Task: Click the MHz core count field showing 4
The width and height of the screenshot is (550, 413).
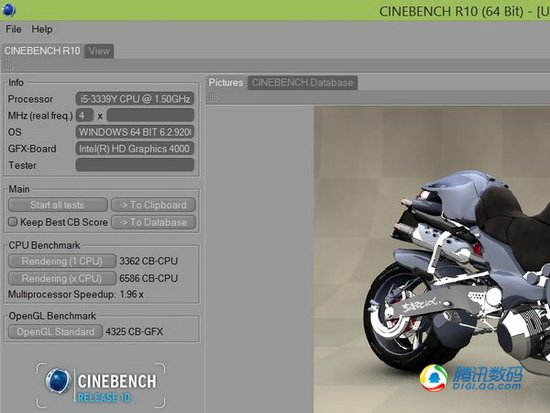Action: click(x=84, y=115)
